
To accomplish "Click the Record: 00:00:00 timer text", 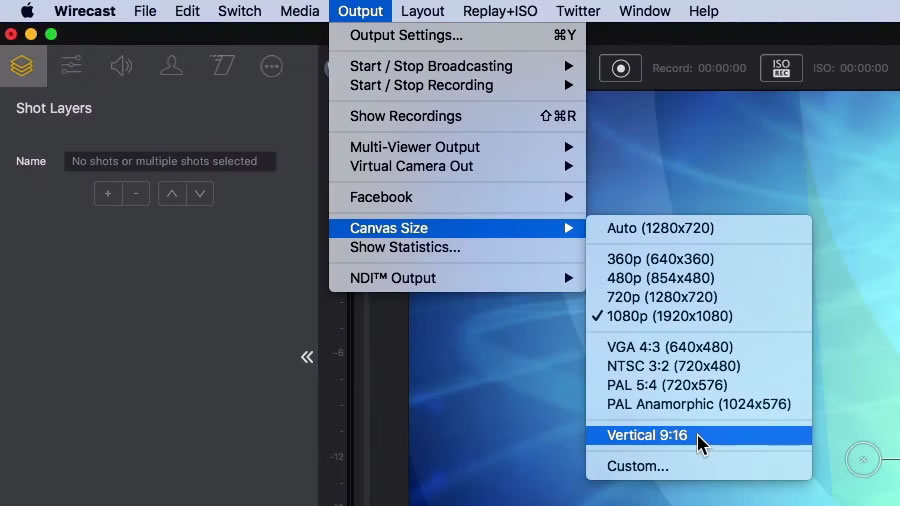I will pyautogui.click(x=699, y=68).
